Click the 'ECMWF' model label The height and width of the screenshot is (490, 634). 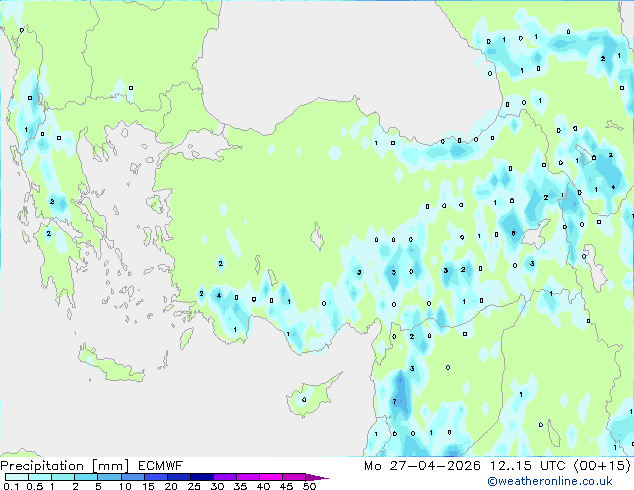coord(160,466)
